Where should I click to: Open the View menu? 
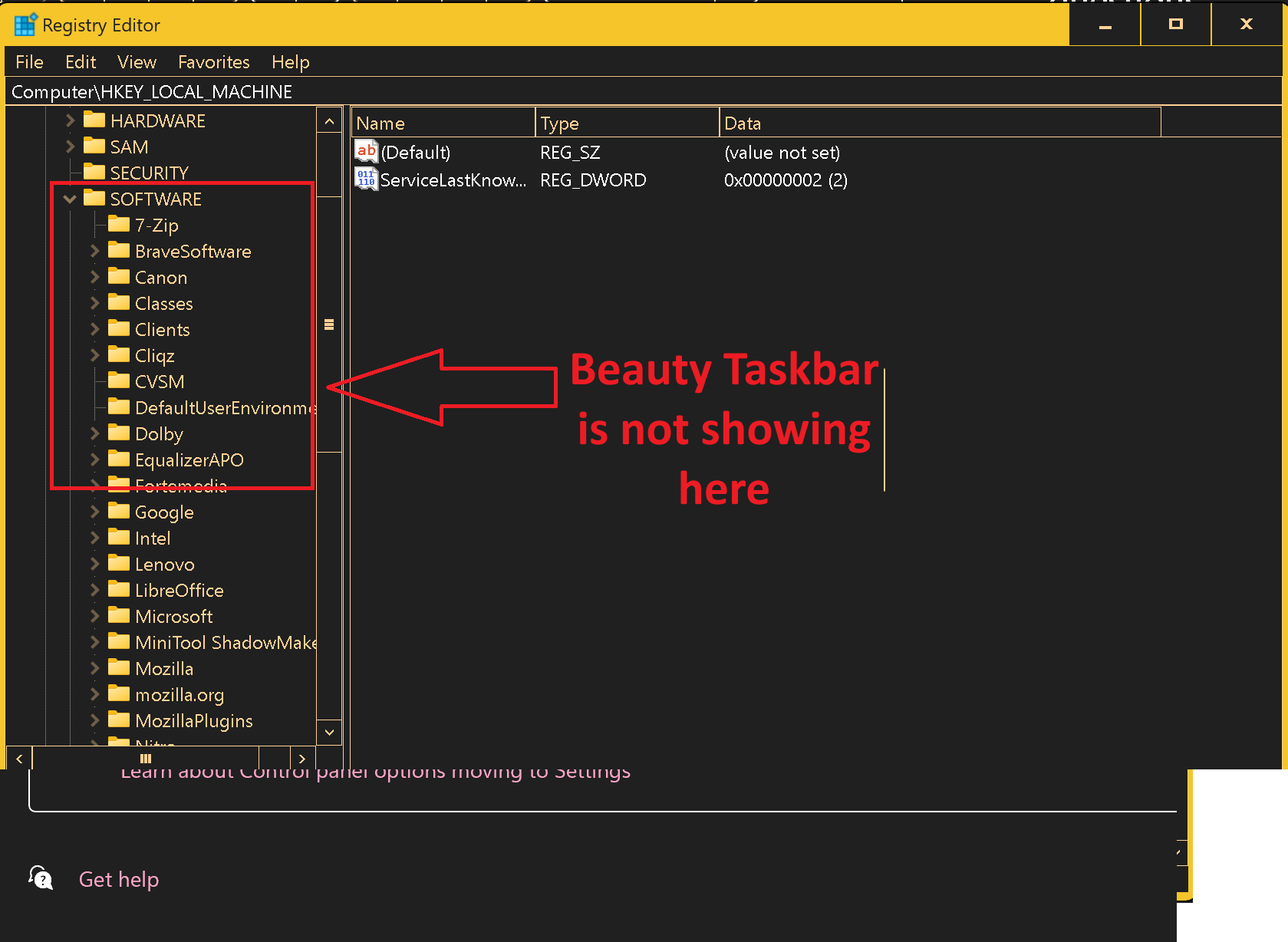coord(137,62)
